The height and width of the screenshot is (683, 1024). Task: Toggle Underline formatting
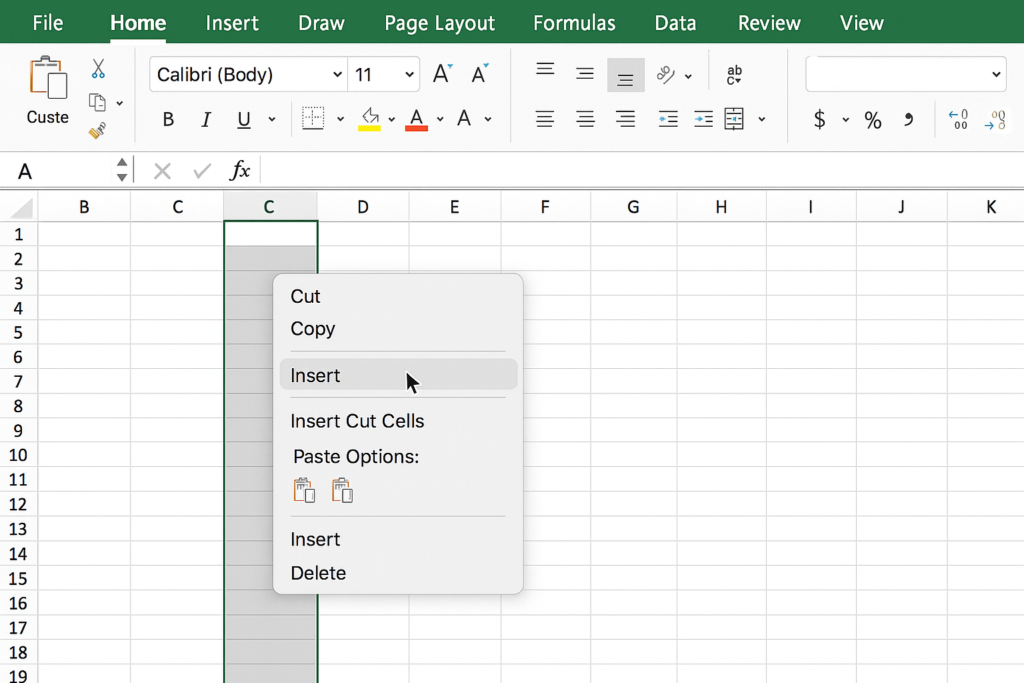244,120
